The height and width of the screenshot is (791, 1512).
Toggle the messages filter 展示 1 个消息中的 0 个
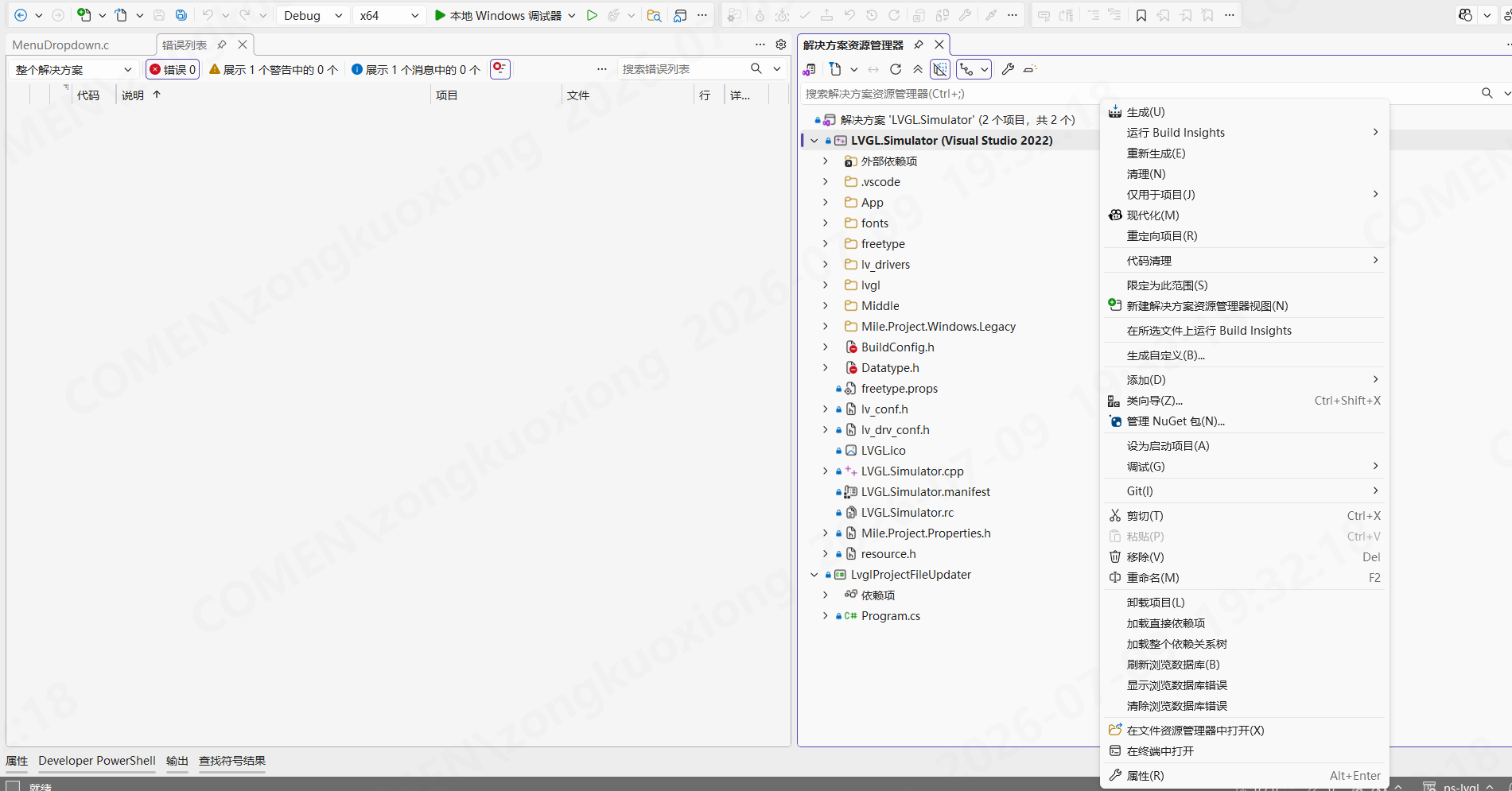(x=416, y=70)
